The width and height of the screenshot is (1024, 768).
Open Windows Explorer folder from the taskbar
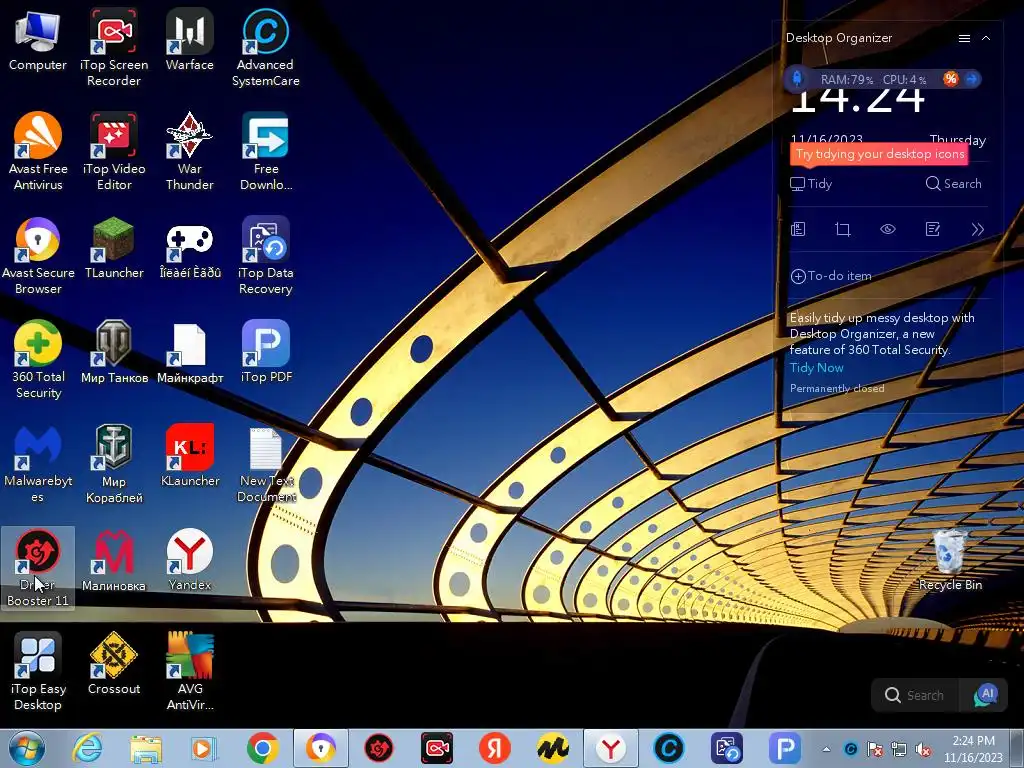pyautogui.click(x=146, y=748)
